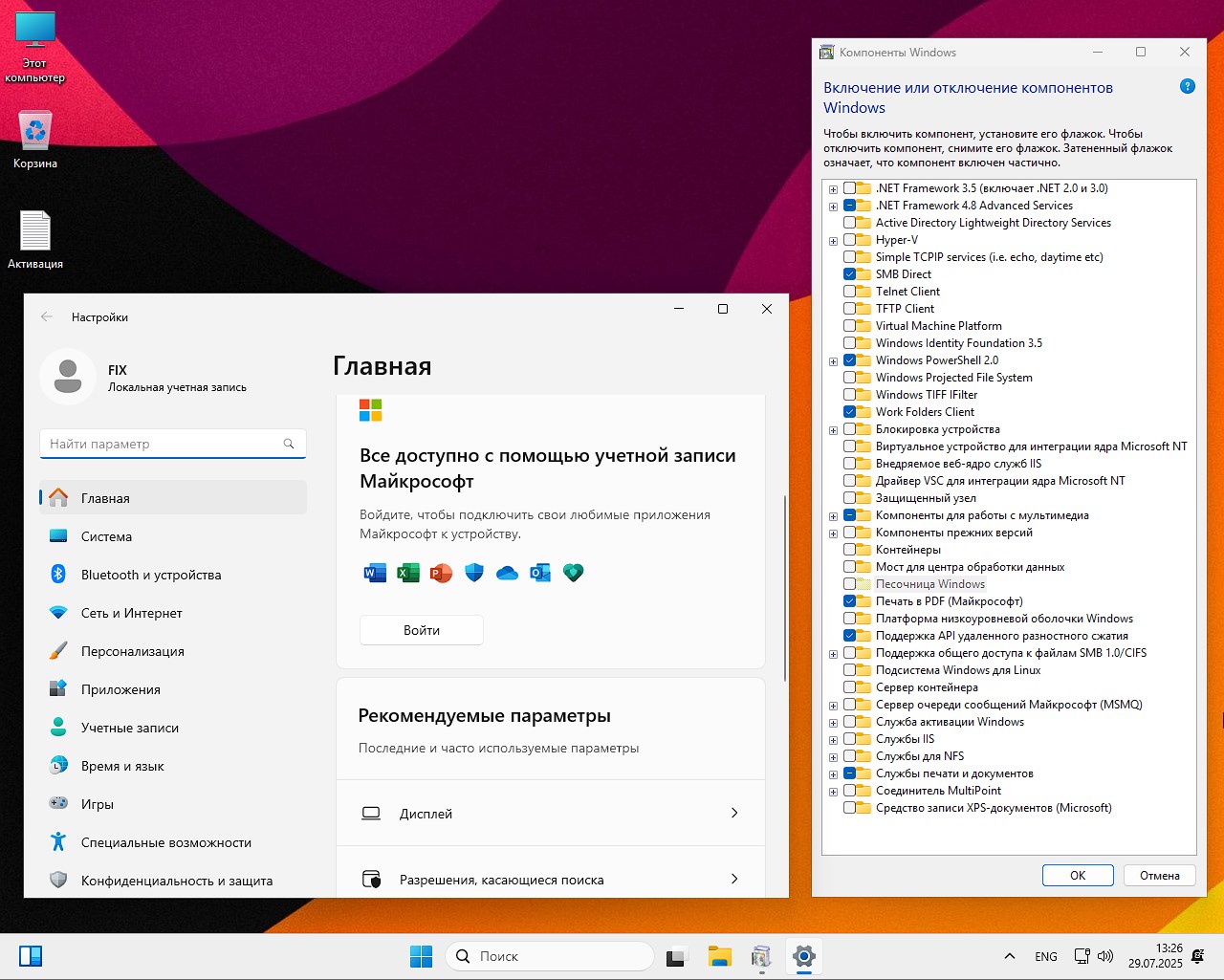The width and height of the screenshot is (1224, 980).
Task: Click Отмена in Компоненты Windows
Action: (x=1160, y=875)
